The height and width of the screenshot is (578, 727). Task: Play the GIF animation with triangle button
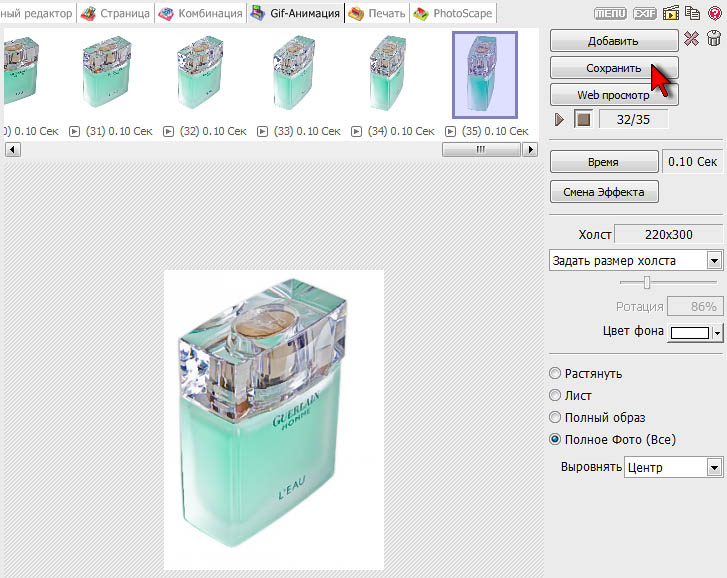(559, 120)
